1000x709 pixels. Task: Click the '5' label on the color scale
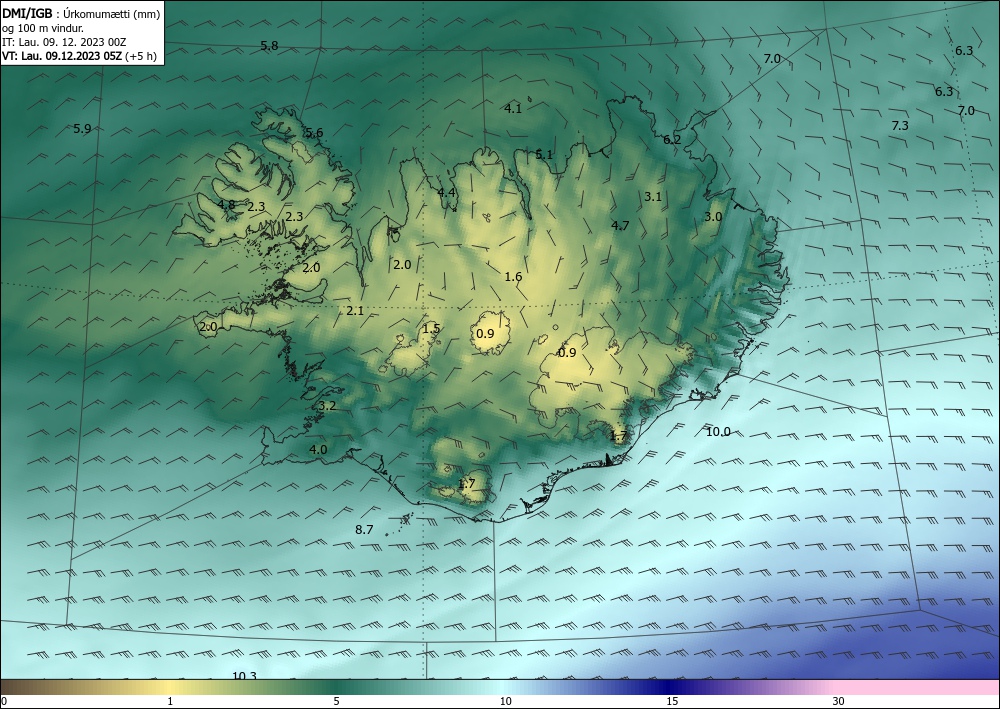[336, 701]
